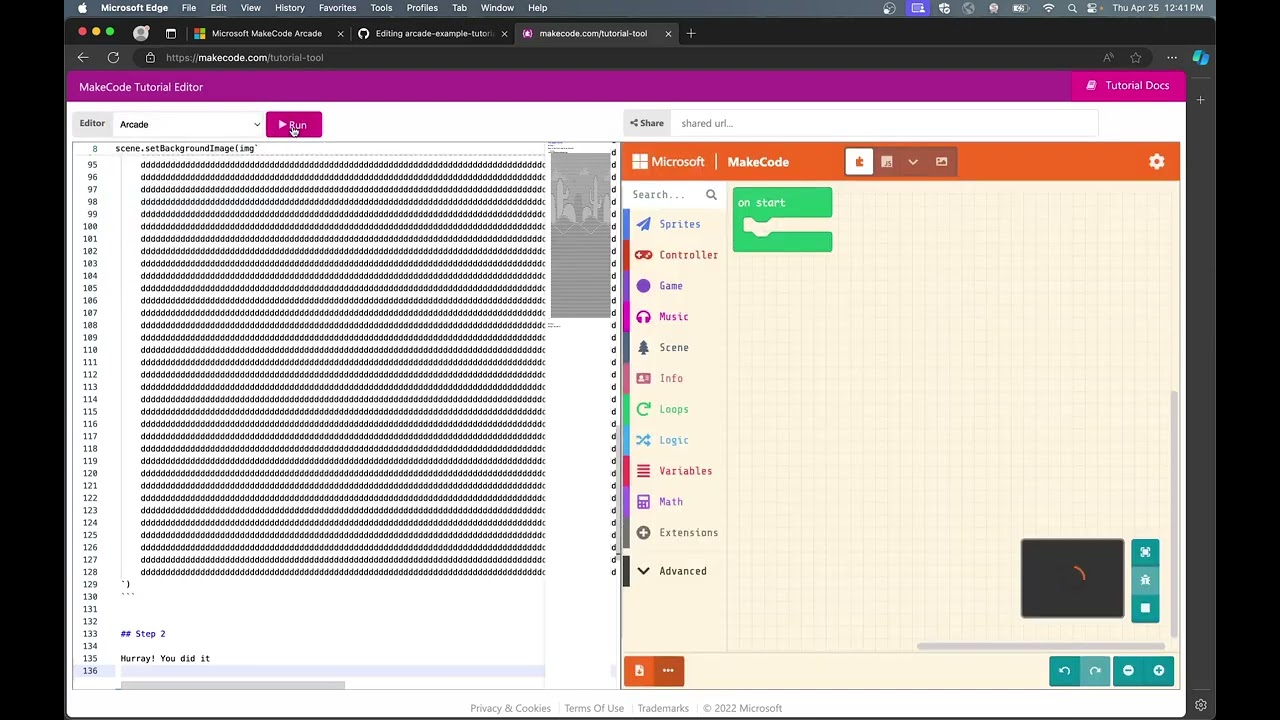Viewport: 1280px width, 720px height.
Task: Open MakeCode settings gear
Action: 1156,162
